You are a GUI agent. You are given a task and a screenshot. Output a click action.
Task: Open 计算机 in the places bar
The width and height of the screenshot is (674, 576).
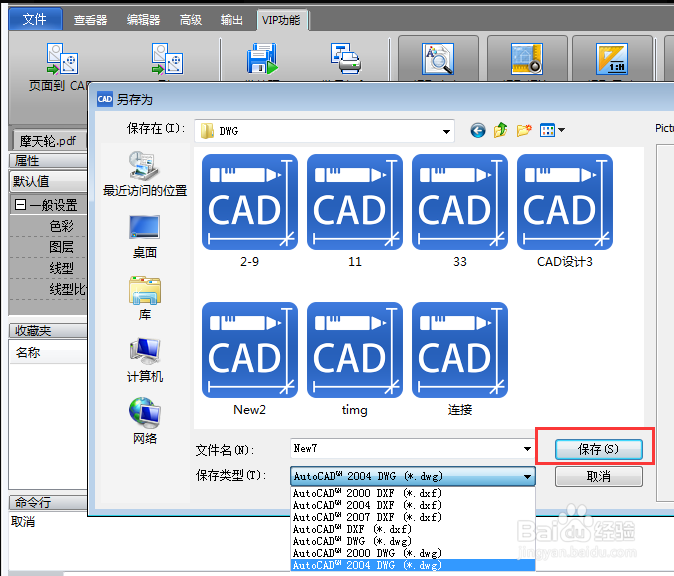145,360
